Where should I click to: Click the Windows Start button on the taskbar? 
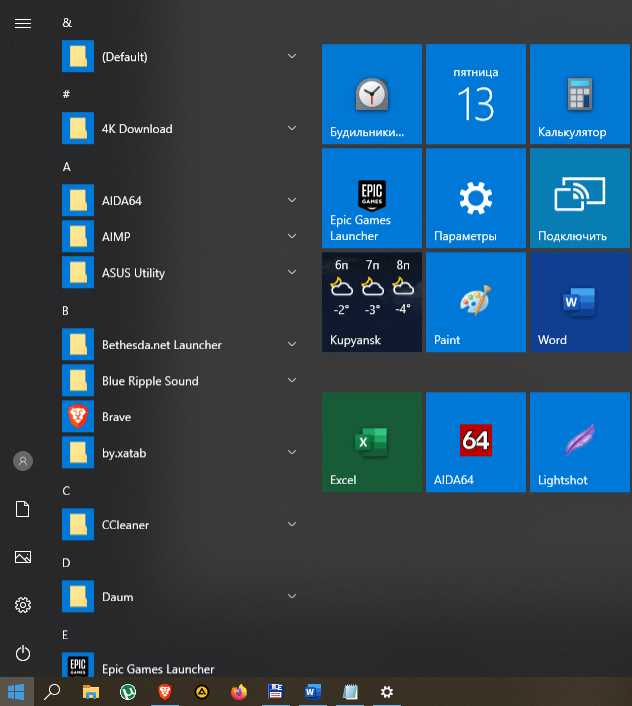click(x=16, y=692)
